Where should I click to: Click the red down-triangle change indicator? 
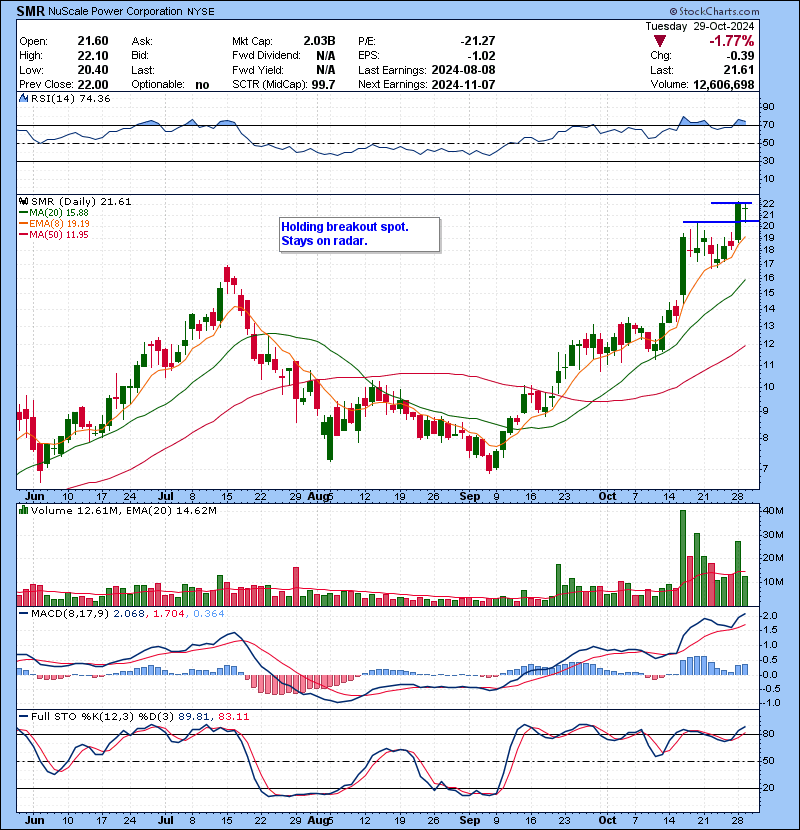click(659, 41)
